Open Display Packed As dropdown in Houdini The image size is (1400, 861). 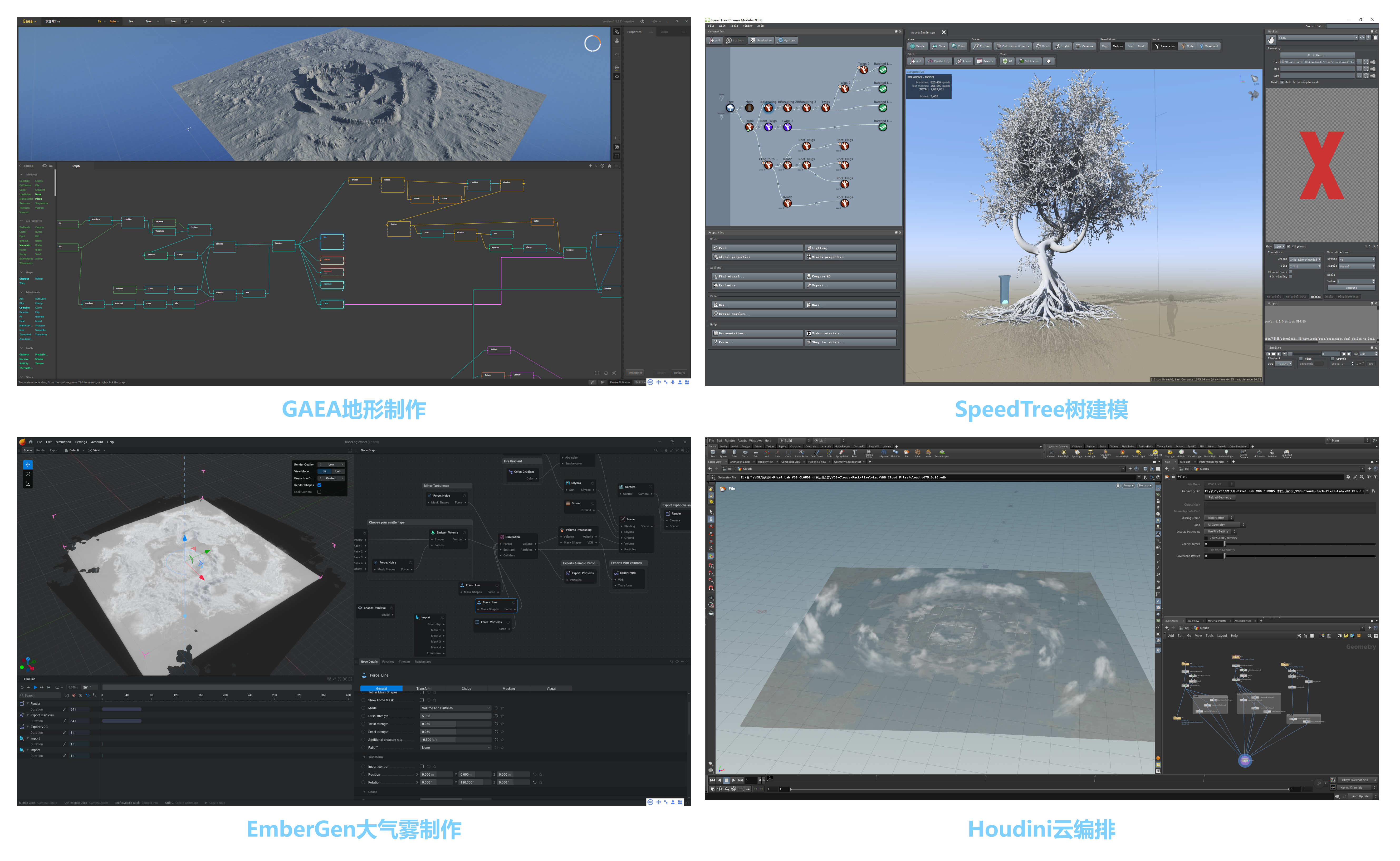[1221, 531]
